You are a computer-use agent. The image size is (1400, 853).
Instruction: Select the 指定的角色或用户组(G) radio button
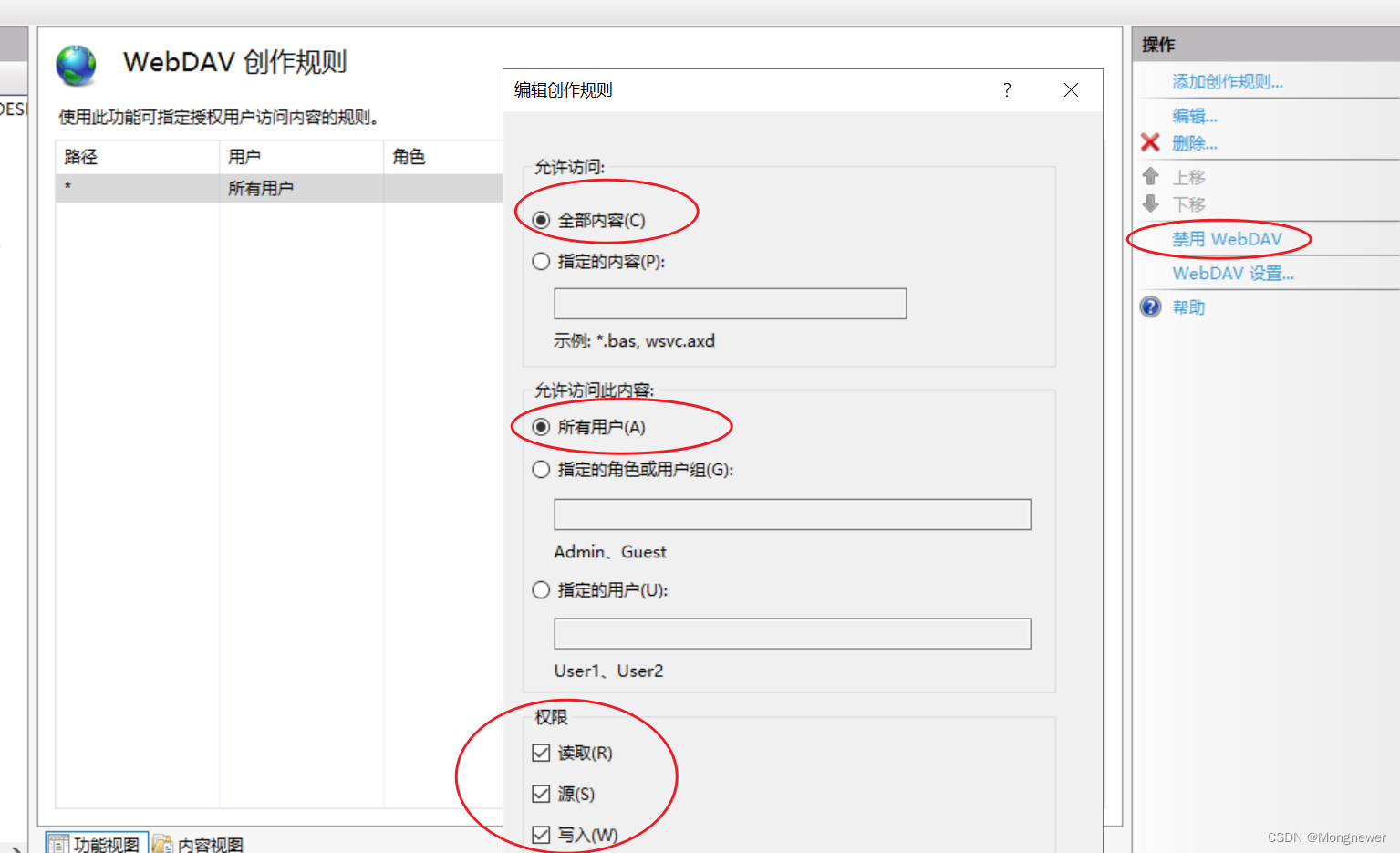point(541,469)
